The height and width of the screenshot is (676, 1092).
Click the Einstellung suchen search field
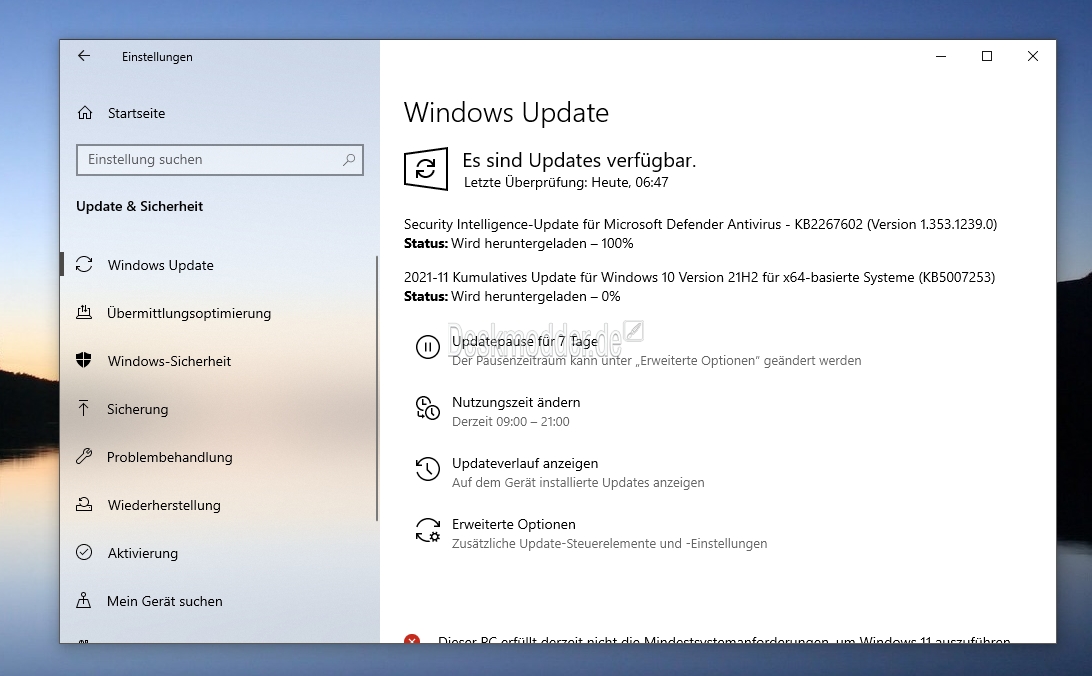(220, 159)
